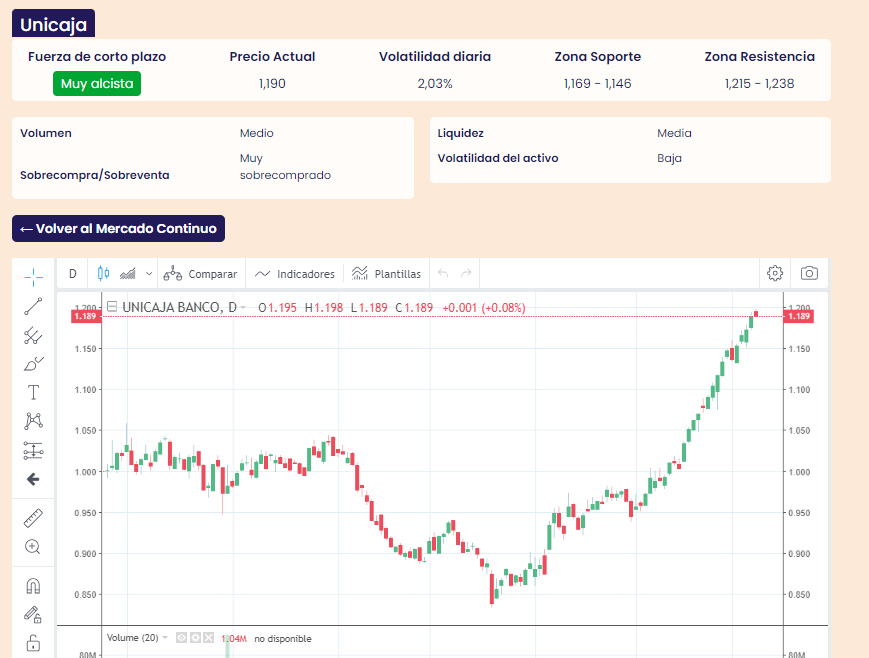Select the area chart style icon

128,273
